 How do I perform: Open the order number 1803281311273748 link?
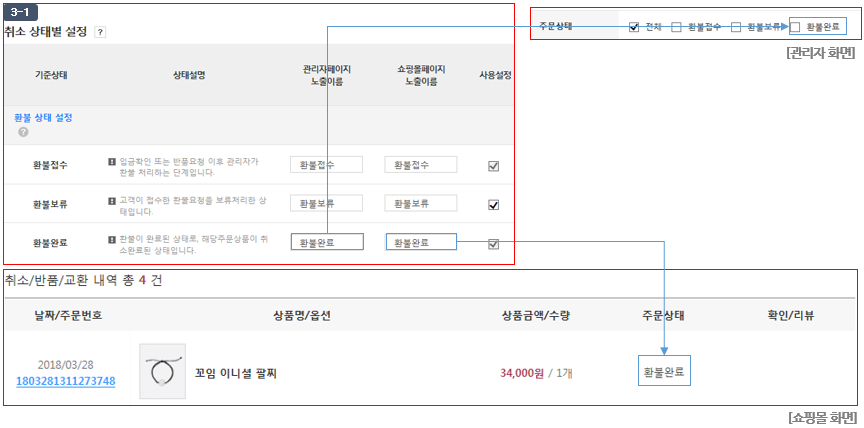(x=66, y=381)
